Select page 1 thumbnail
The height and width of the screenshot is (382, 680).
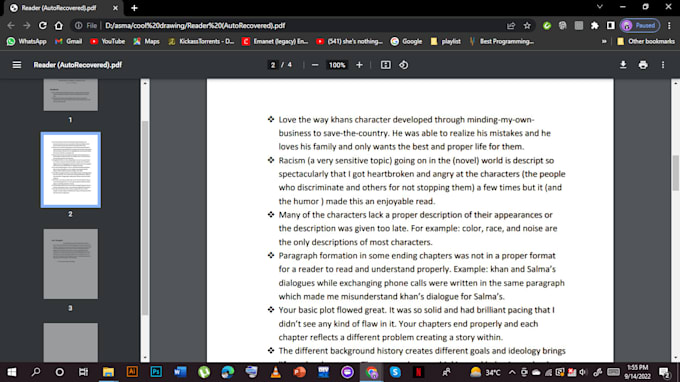(x=71, y=95)
